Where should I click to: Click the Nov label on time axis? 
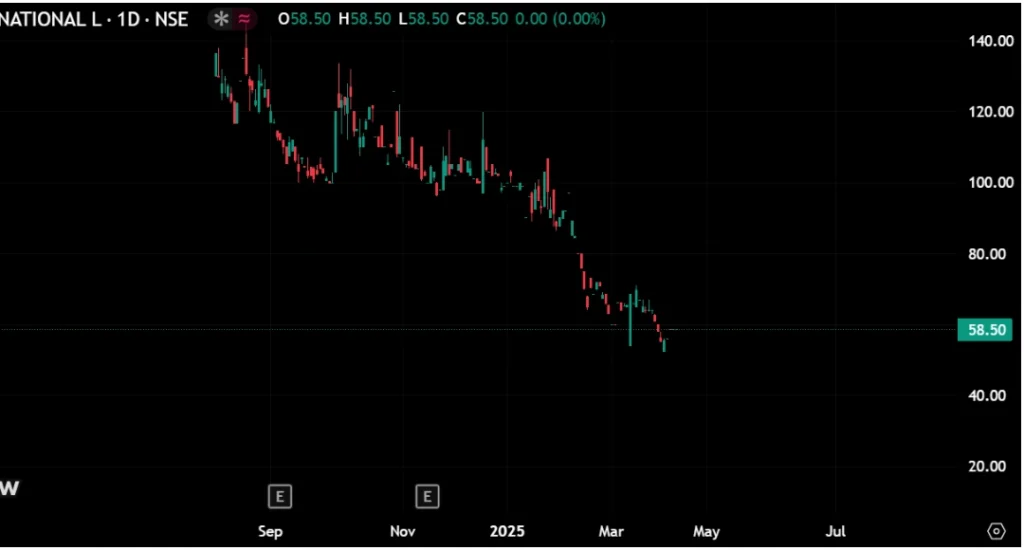click(402, 532)
